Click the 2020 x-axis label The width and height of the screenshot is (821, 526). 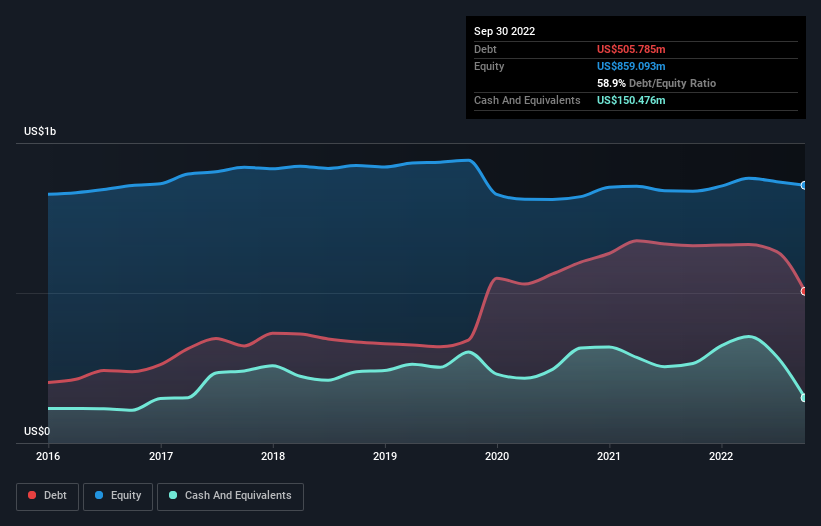tap(497, 456)
